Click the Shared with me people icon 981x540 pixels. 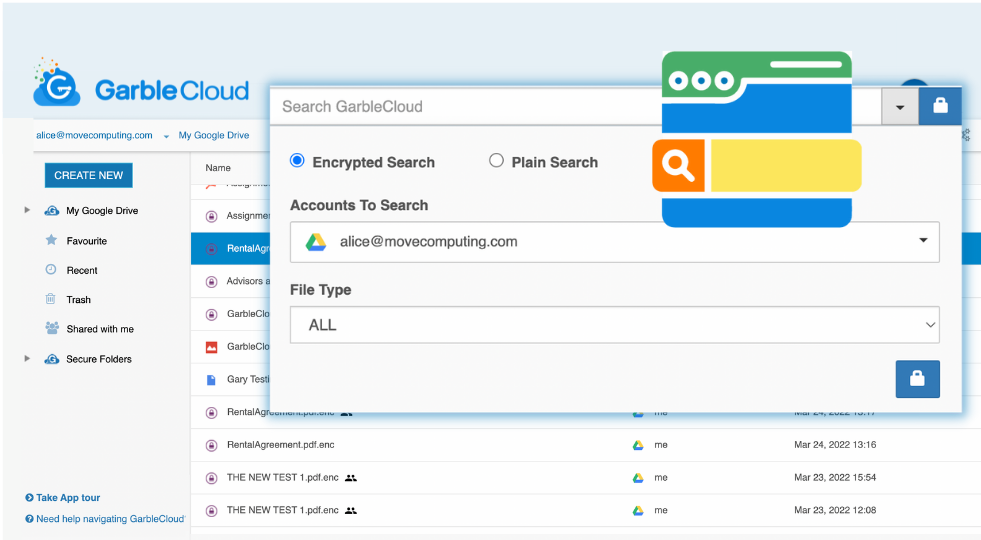coord(51,329)
